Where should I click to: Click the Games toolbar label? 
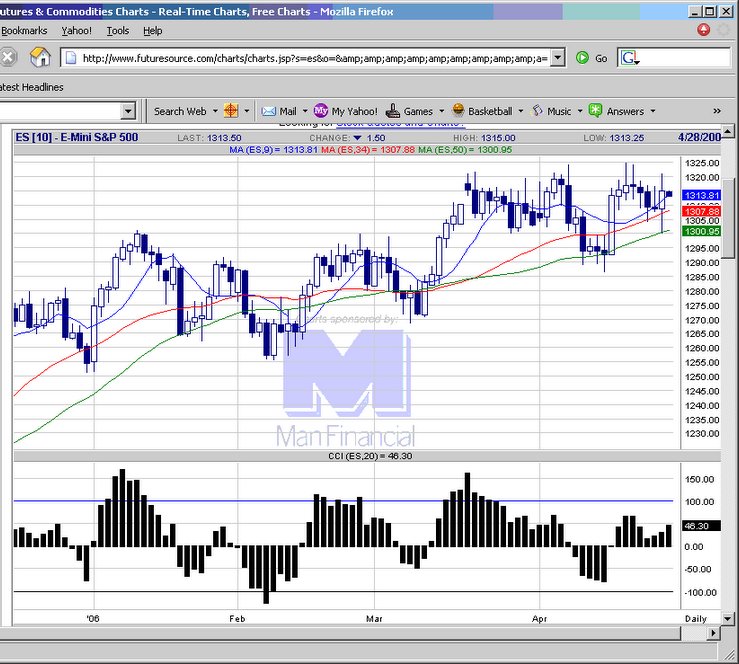tap(418, 111)
